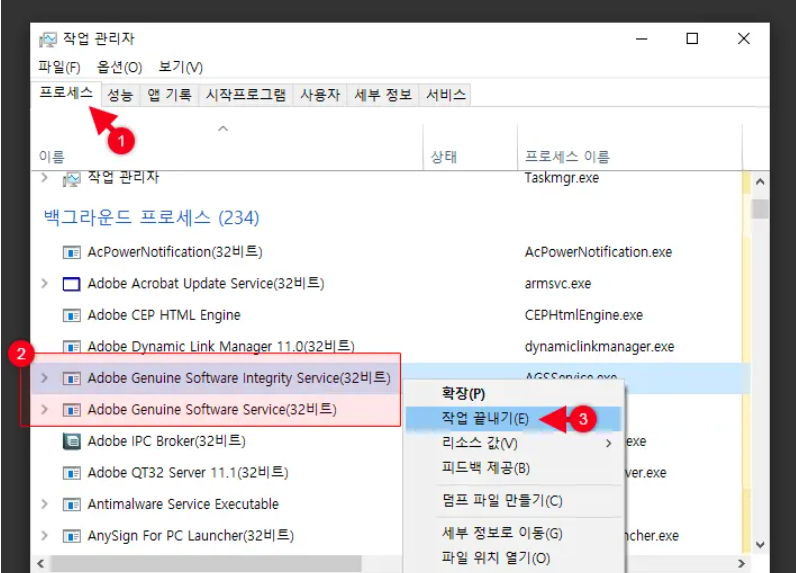Click the Adobe Genuine Software Service icon
The width and height of the screenshot is (796, 573).
point(72,410)
